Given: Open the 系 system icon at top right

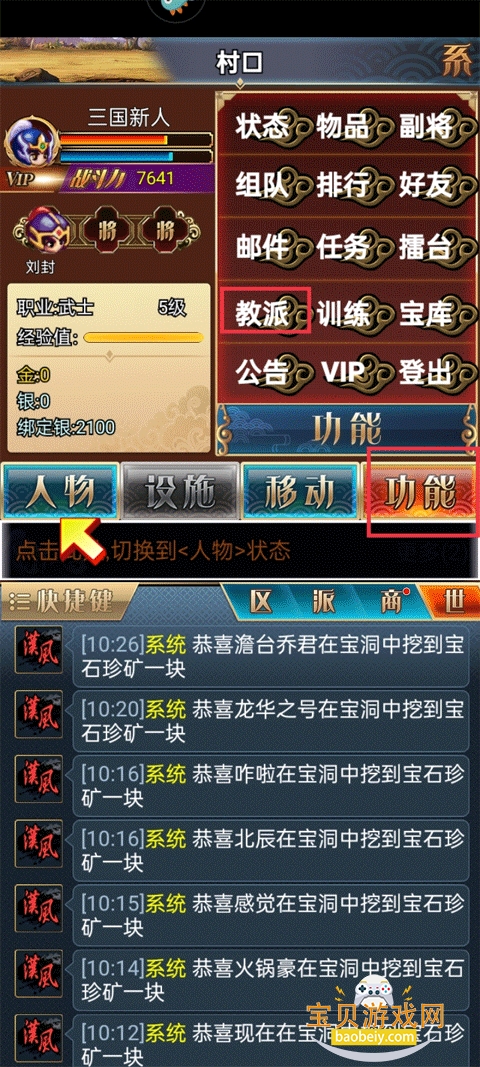Looking at the screenshot, I should click(x=457, y=65).
